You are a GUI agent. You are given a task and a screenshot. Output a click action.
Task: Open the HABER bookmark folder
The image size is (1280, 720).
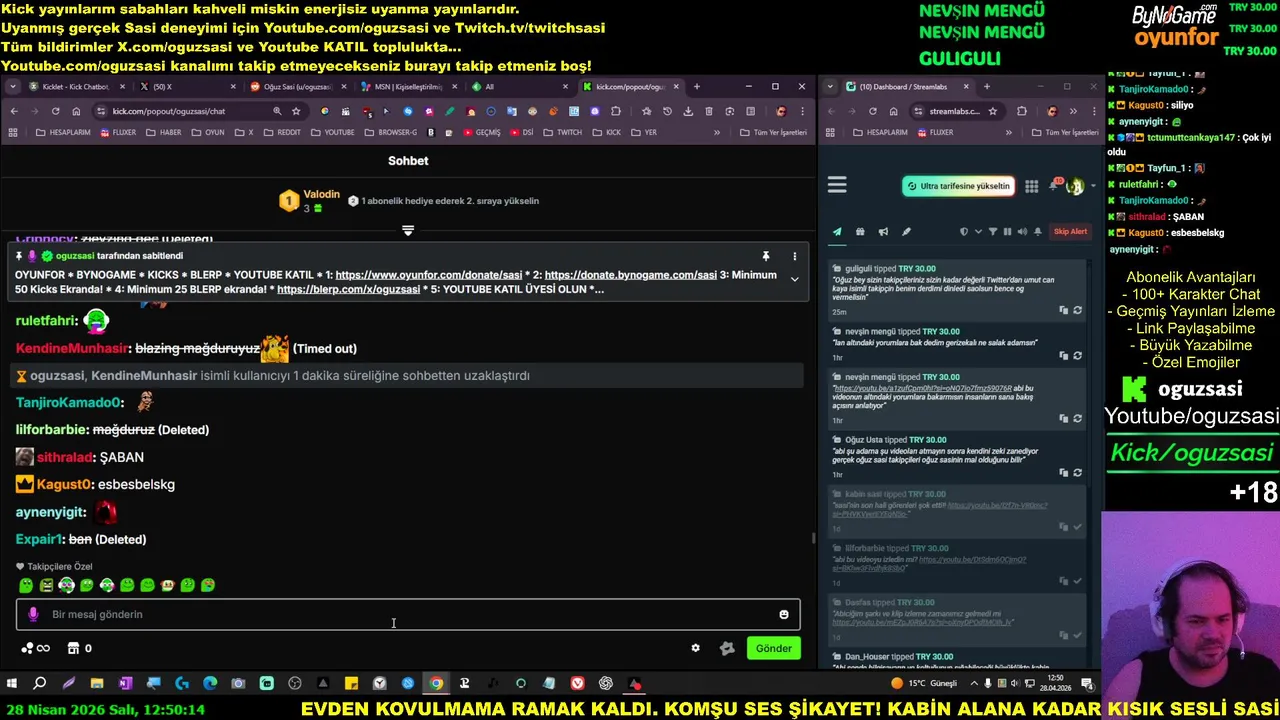[162, 132]
